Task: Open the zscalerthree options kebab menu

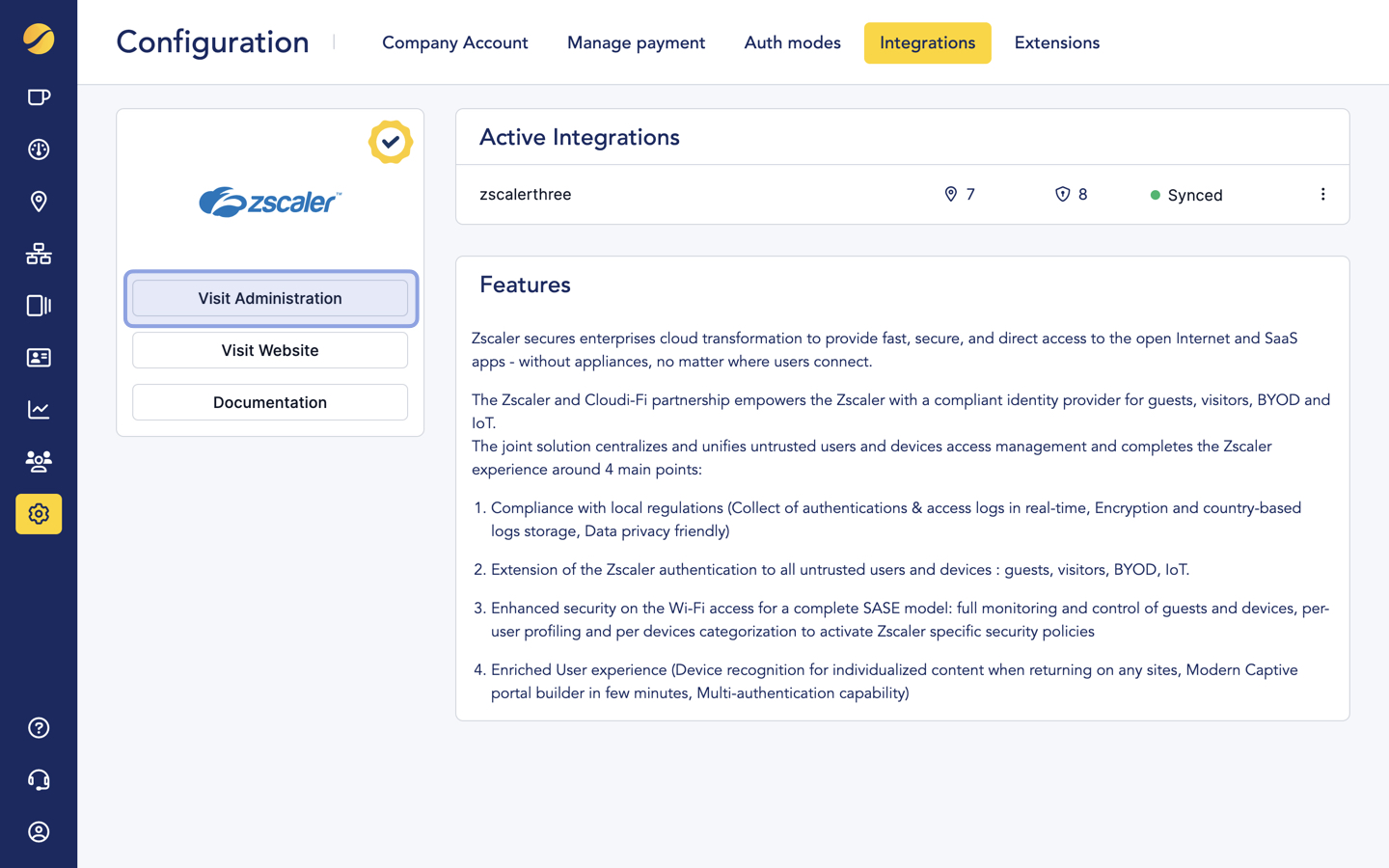Action: coord(1323,194)
